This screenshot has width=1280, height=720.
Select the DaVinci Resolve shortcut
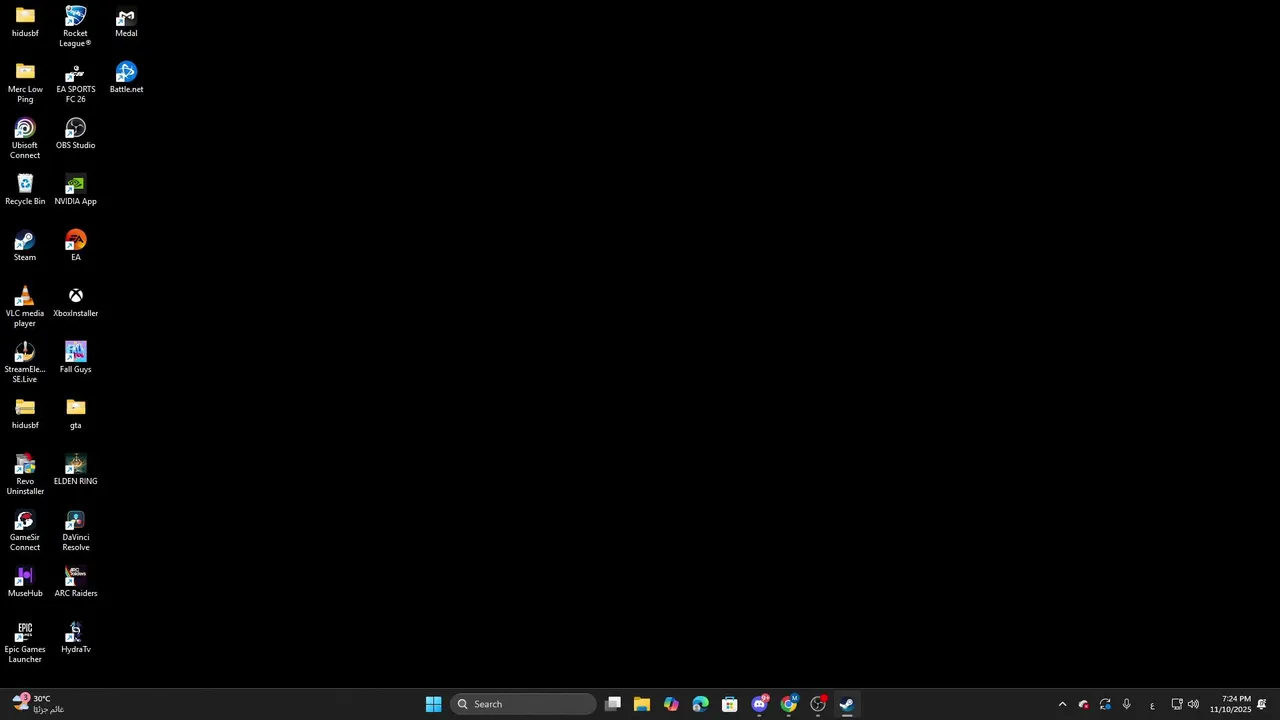pos(75,530)
